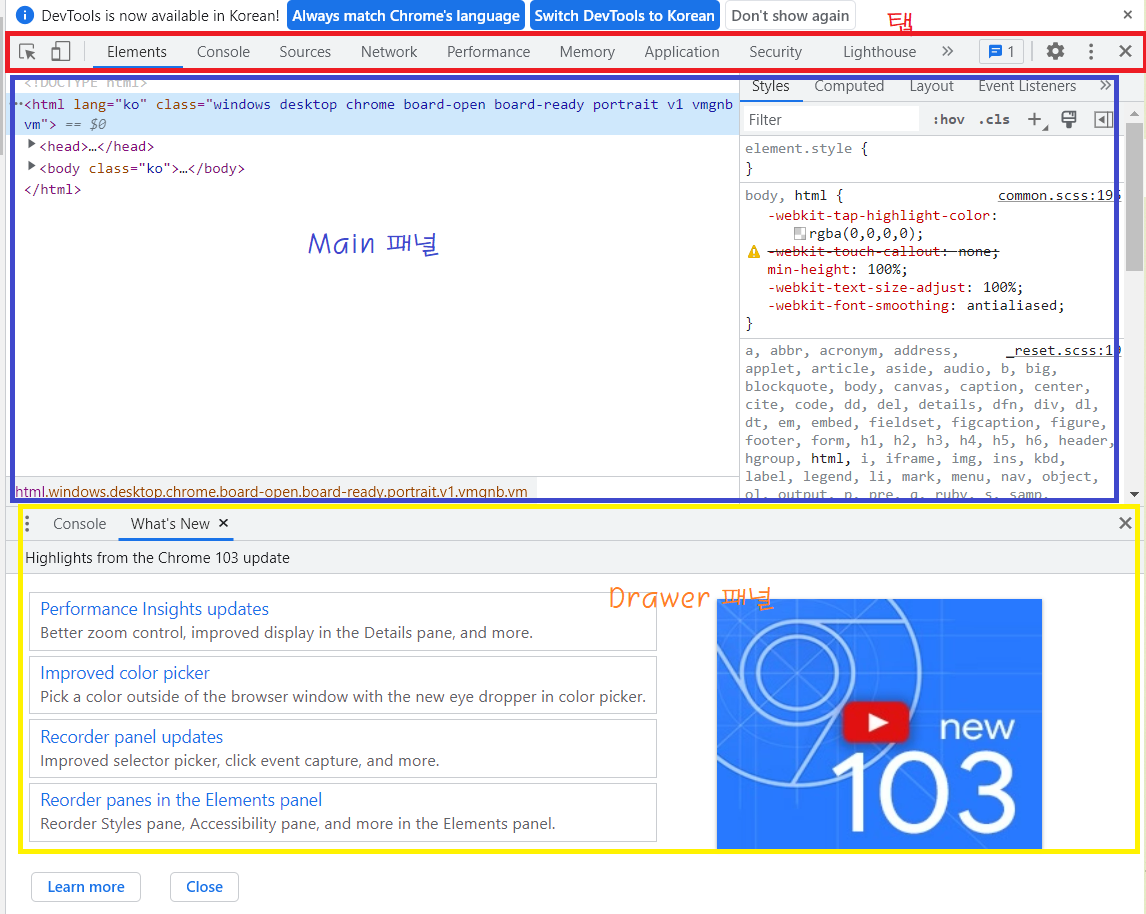The height and width of the screenshot is (914, 1146).
Task: Click the warning icon beside -webkit-touch-callout
Action: pyautogui.click(x=754, y=252)
